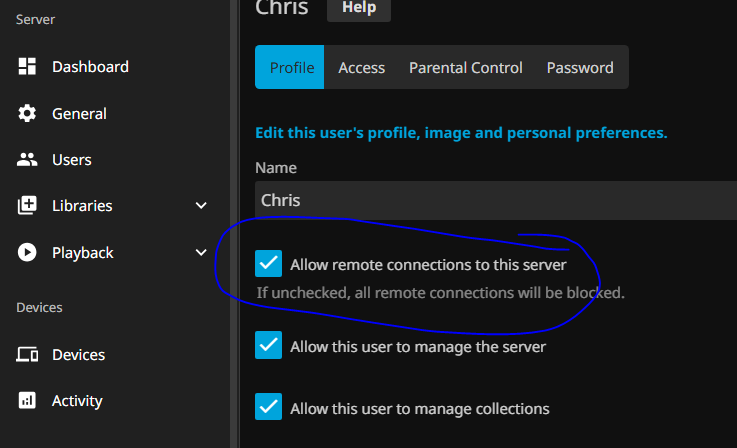
Task: Click the Users people icon
Action: point(28,160)
